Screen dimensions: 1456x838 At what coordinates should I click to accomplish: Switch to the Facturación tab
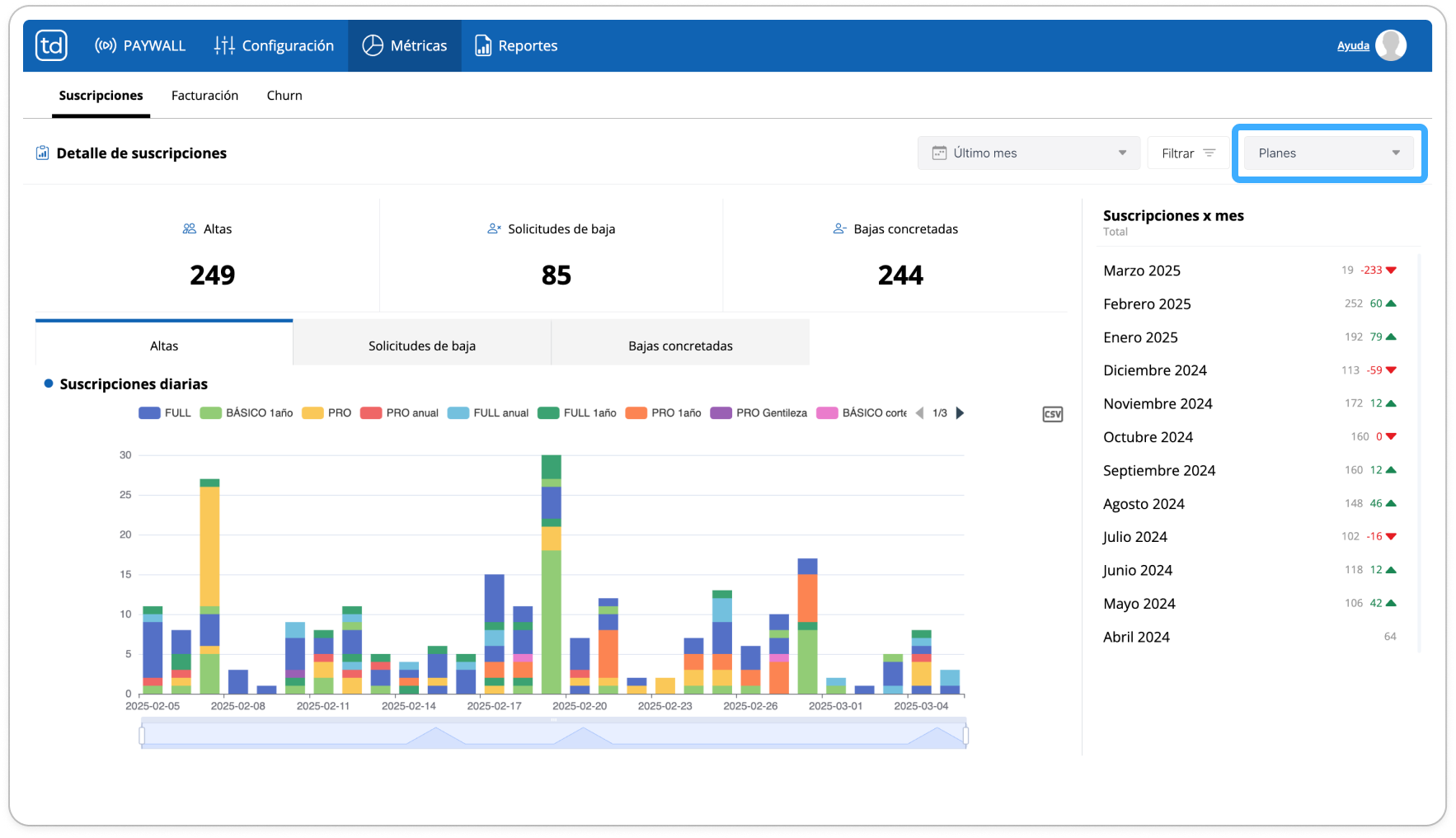(x=204, y=96)
